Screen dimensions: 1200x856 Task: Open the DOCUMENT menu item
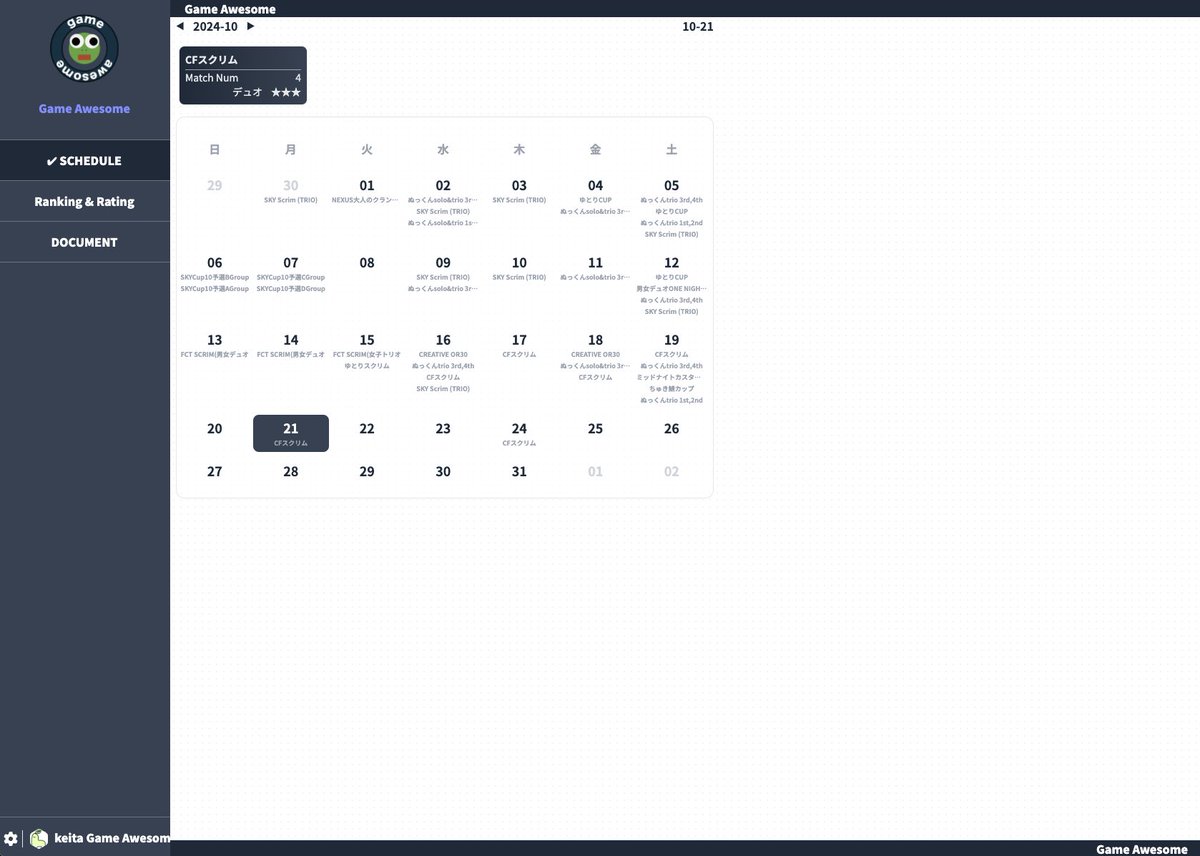(x=85, y=242)
